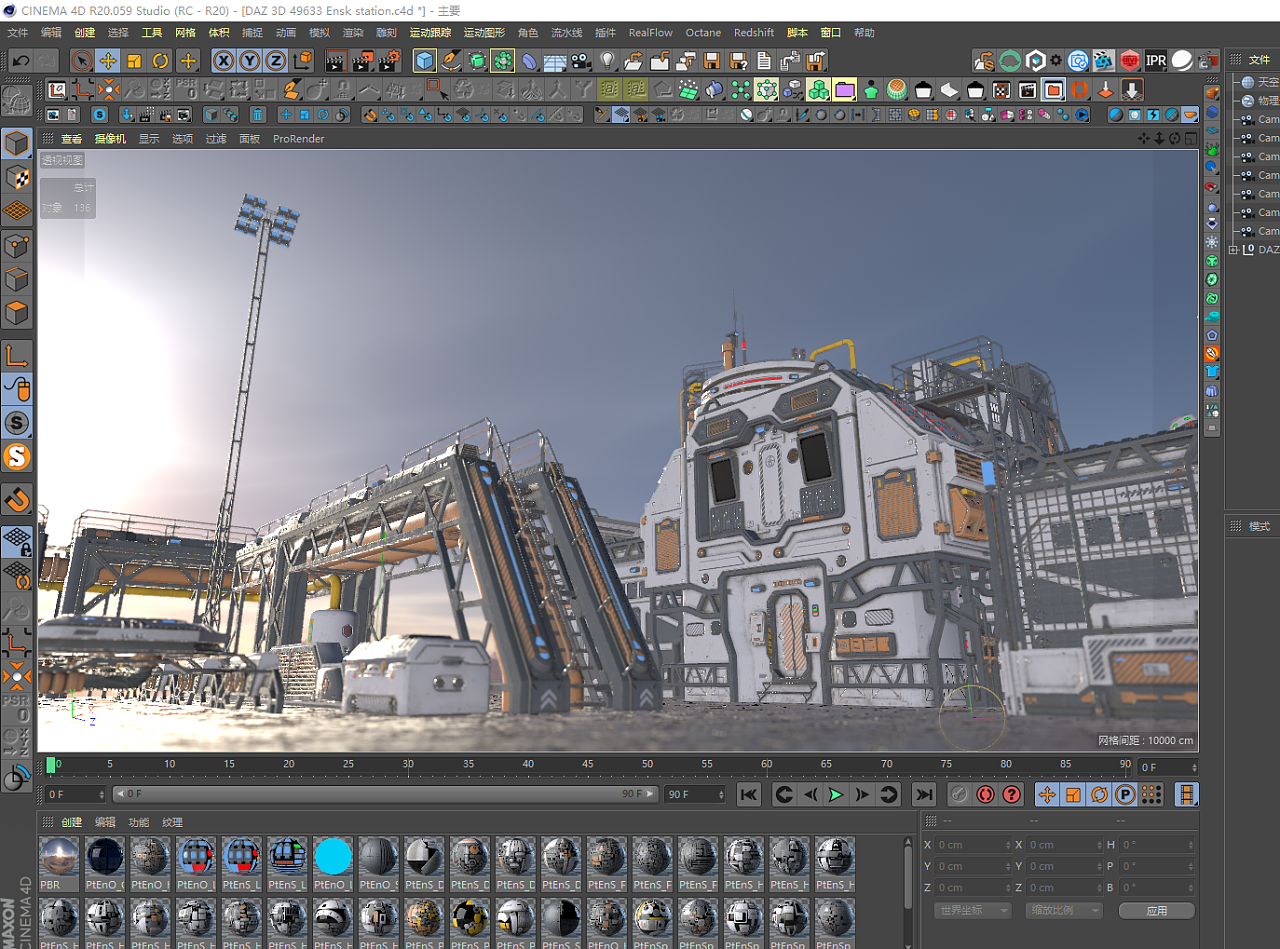Screen dimensions: 1280x949
Task: Click the trash can delete icon
Action: 258,115
